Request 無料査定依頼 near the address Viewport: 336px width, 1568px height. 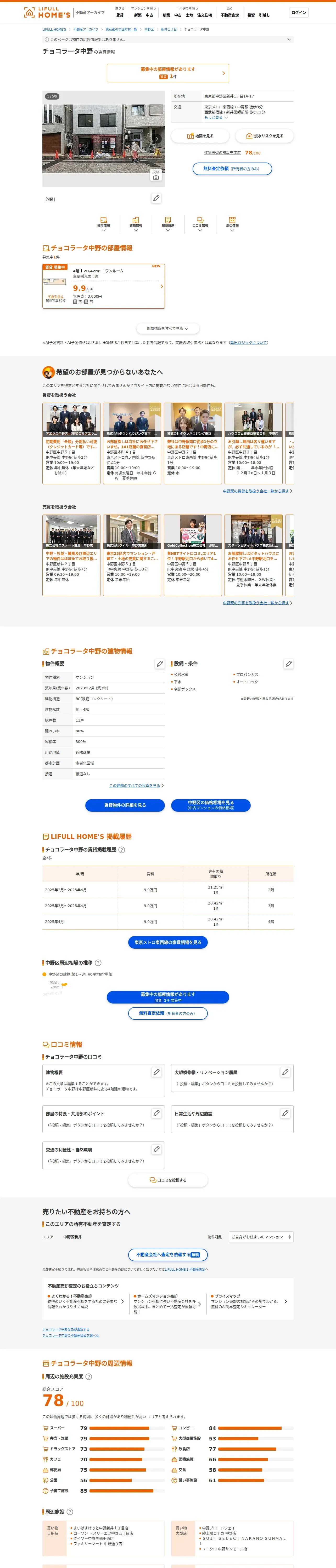[232, 169]
